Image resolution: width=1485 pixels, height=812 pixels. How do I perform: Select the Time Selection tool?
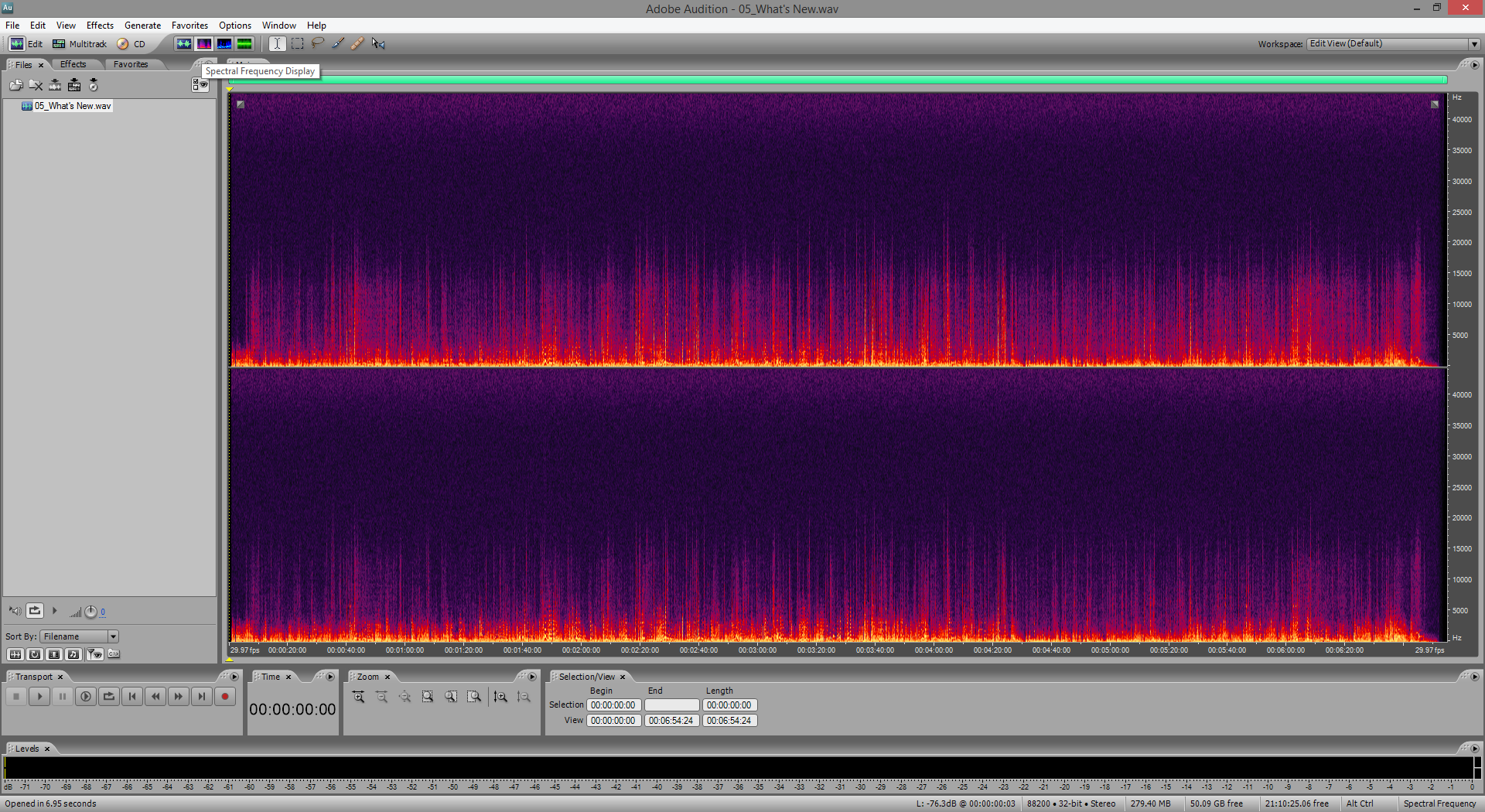coord(277,44)
